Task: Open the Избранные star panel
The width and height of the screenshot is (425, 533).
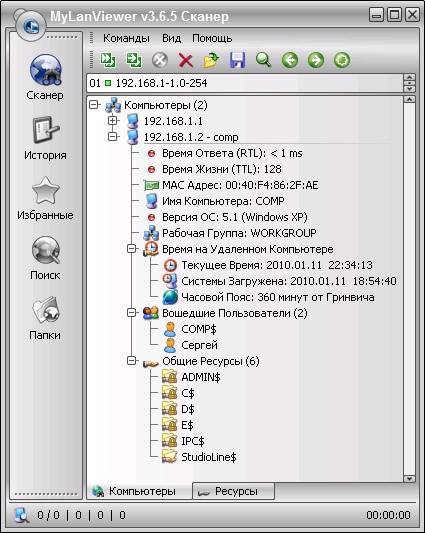Action: (45, 198)
